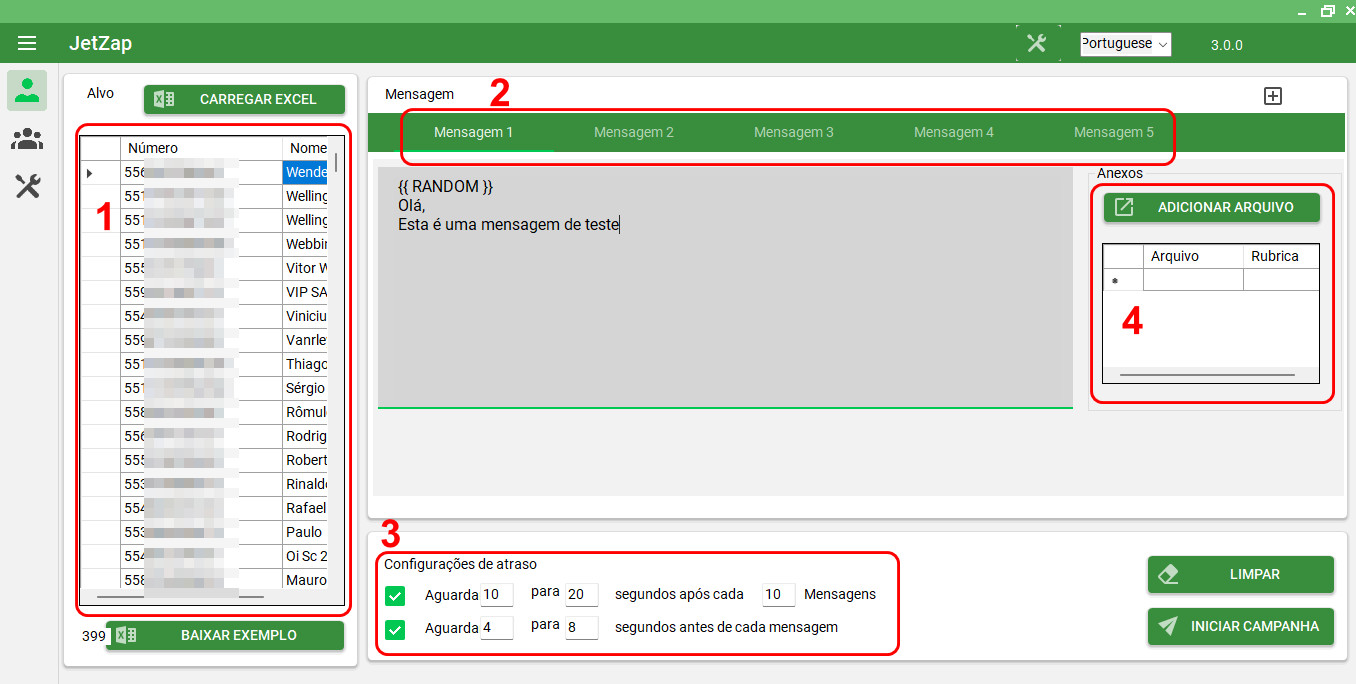Click the message text editing area

coord(724,300)
